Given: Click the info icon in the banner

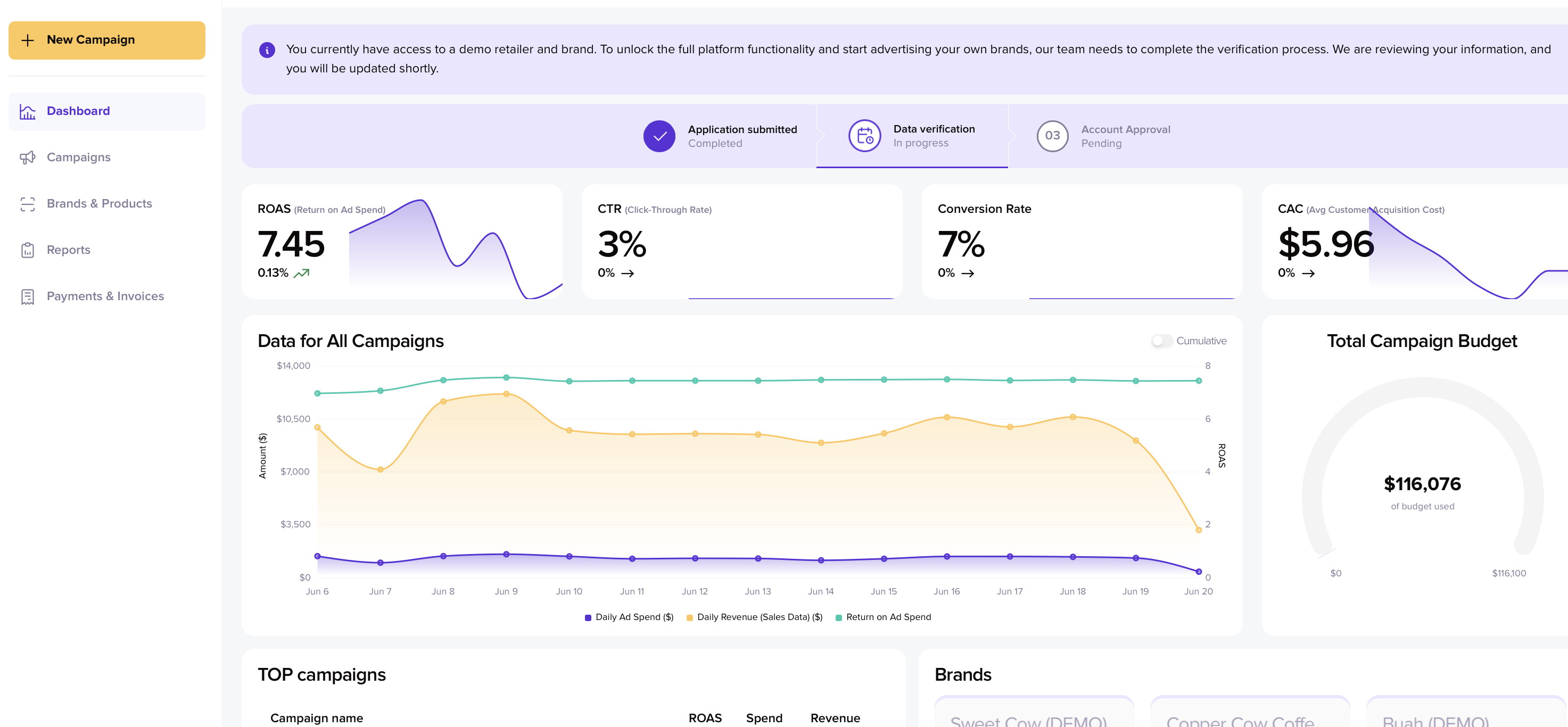Looking at the screenshot, I should [x=267, y=50].
